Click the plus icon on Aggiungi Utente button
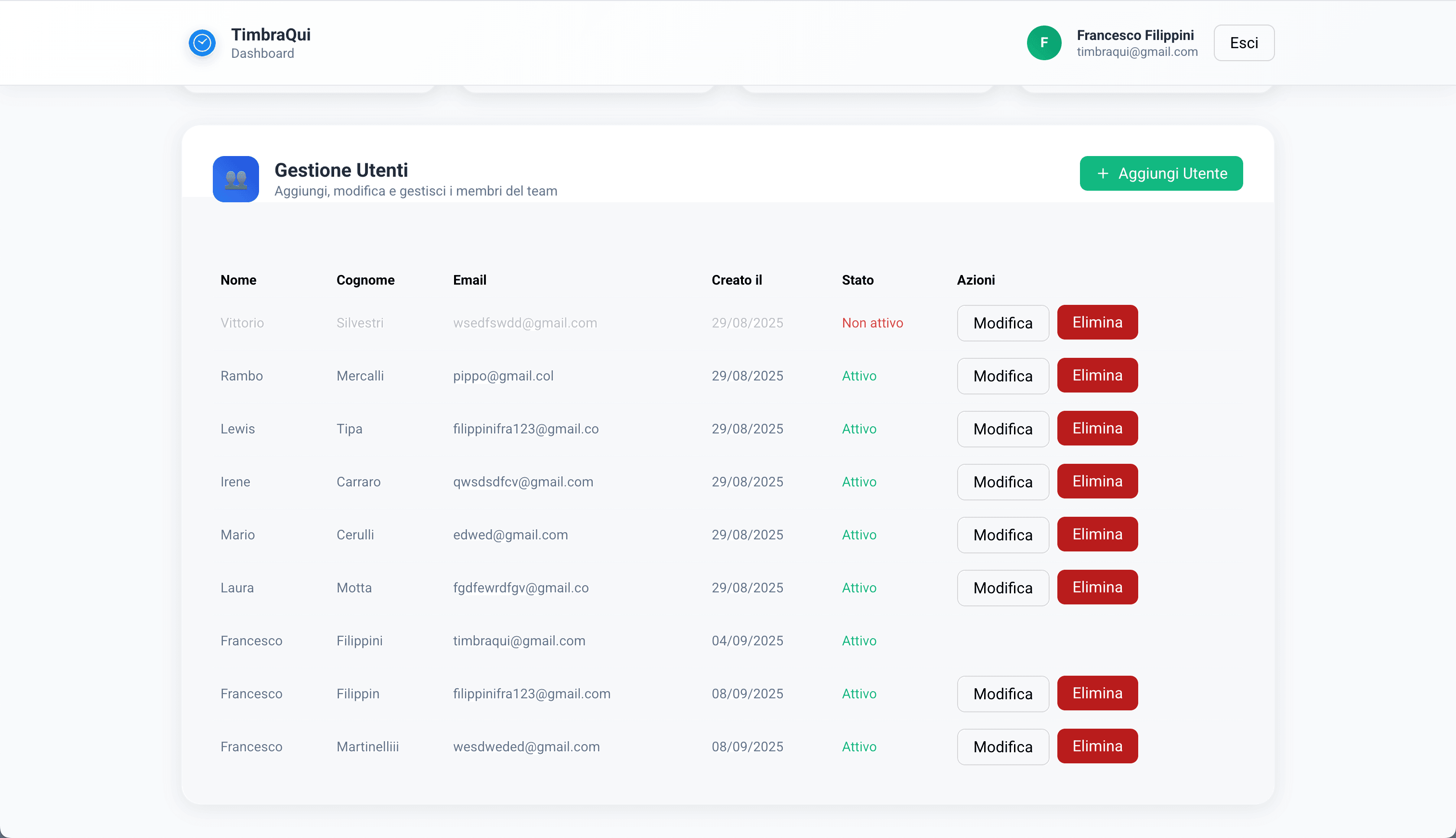 click(1103, 173)
